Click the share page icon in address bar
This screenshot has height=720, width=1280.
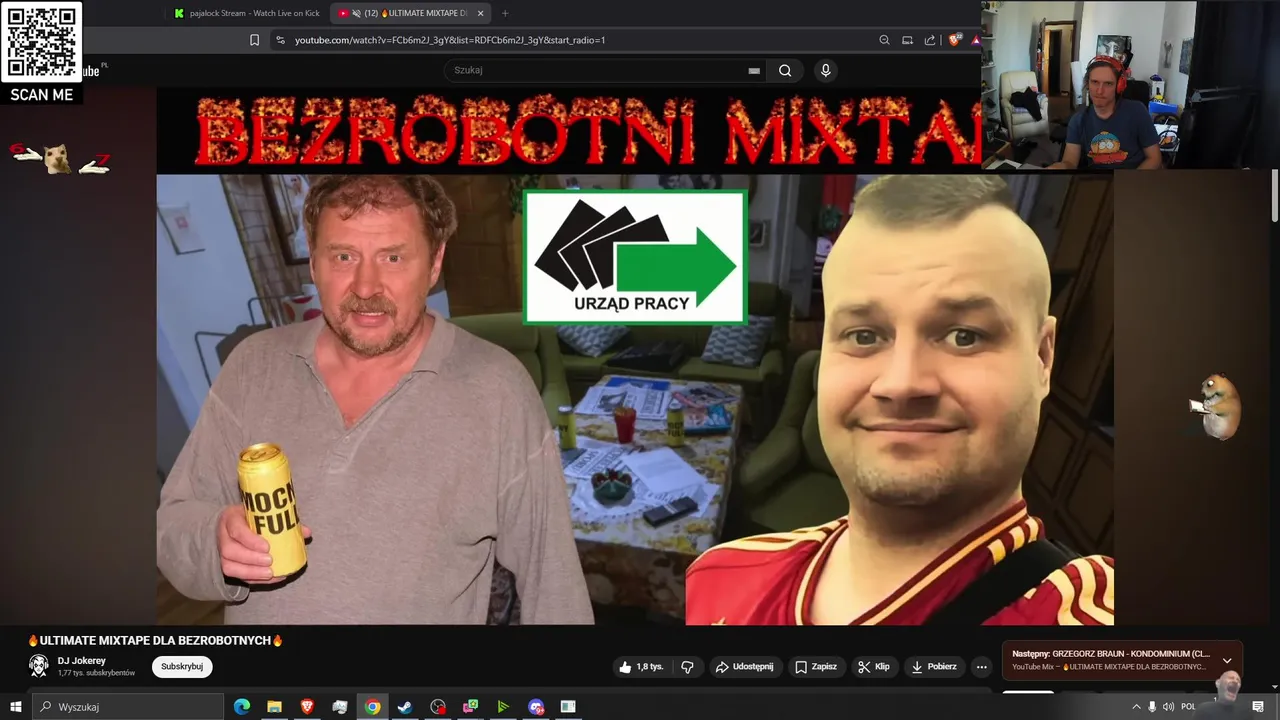(x=930, y=40)
